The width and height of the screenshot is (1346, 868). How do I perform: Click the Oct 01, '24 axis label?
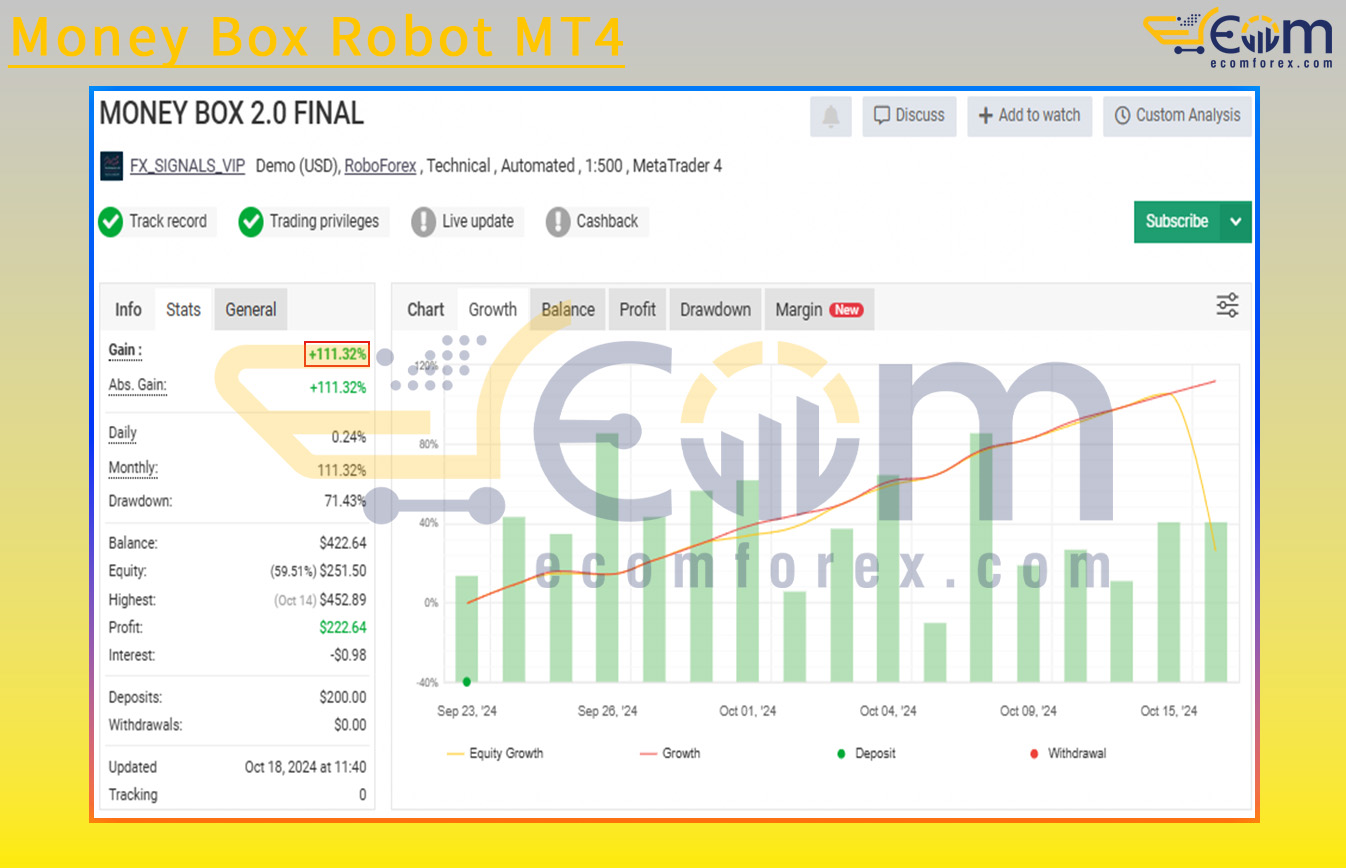coord(747,711)
